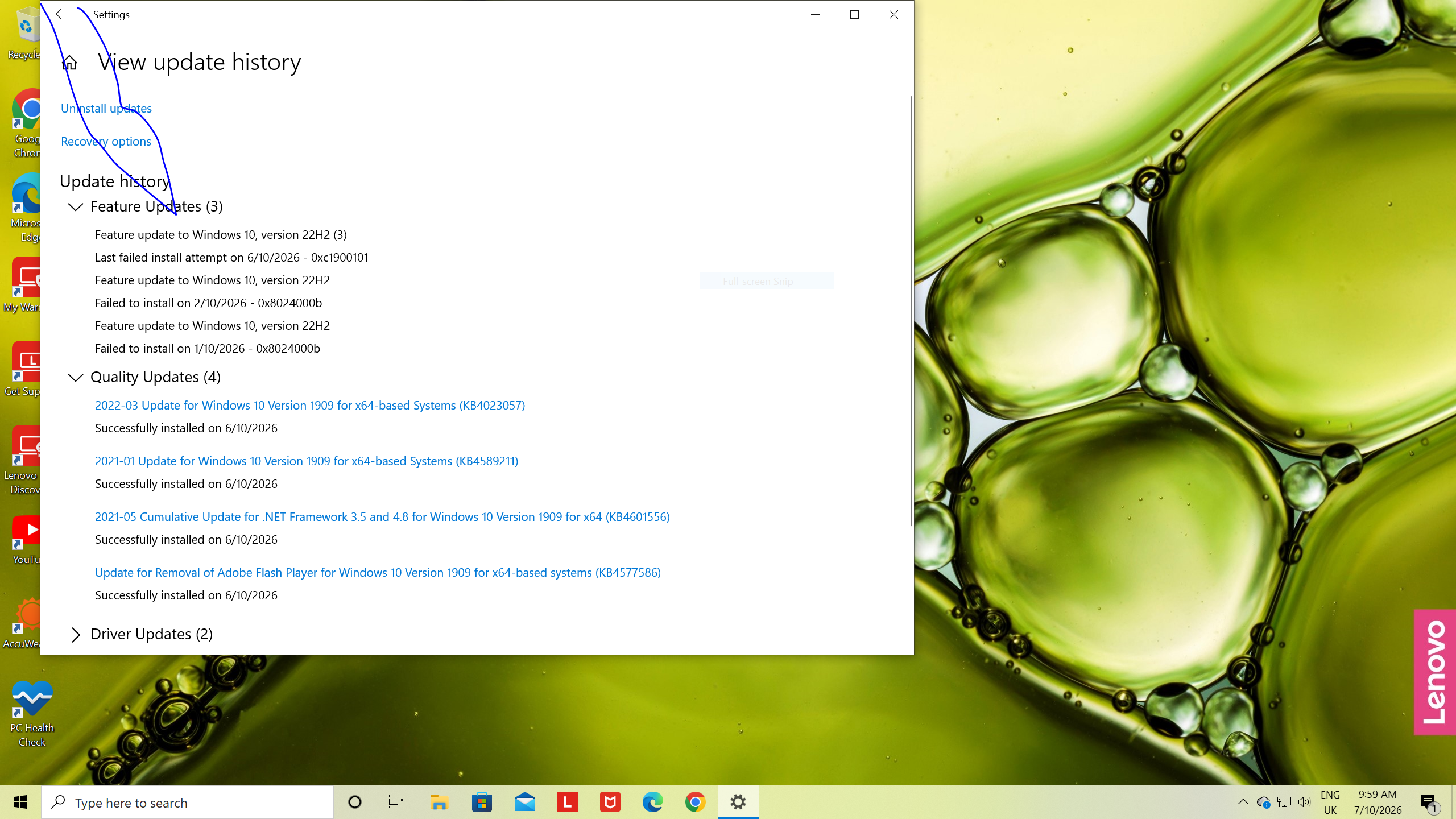Viewport: 1456px width, 819px height.
Task: Open the volume speaker icon in tray
Action: coord(1304,802)
